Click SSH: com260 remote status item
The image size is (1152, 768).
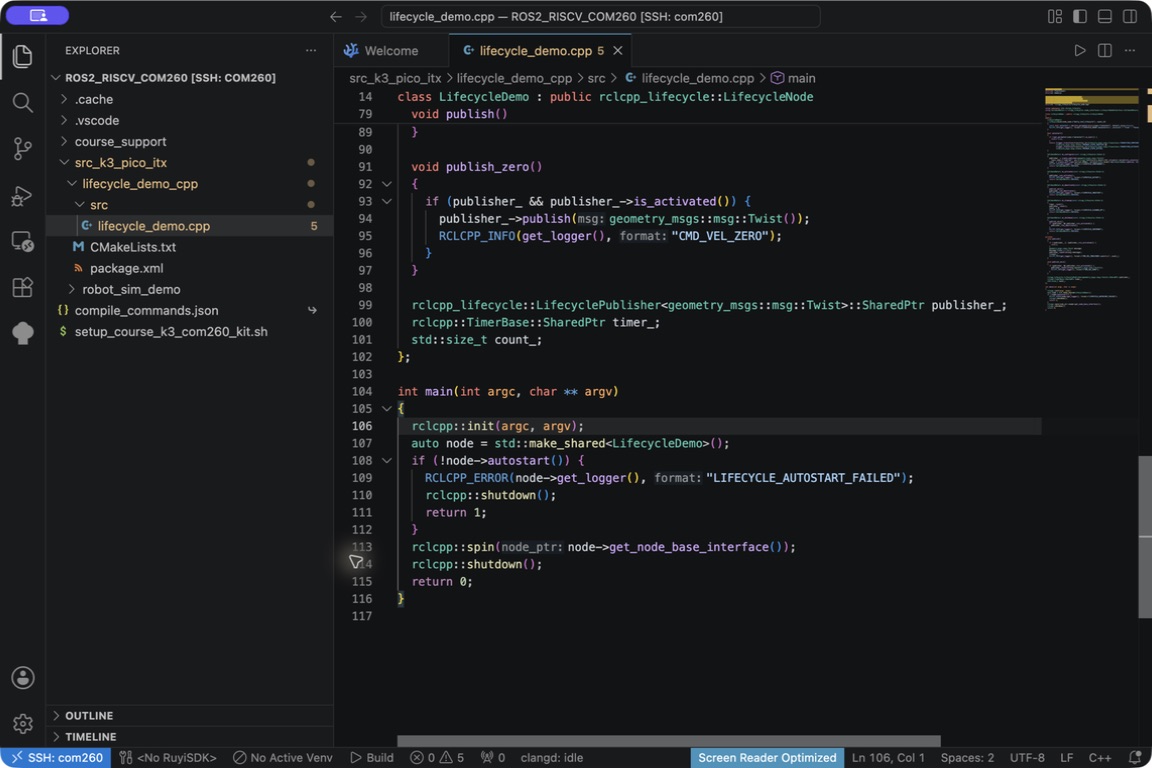tap(56, 758)
